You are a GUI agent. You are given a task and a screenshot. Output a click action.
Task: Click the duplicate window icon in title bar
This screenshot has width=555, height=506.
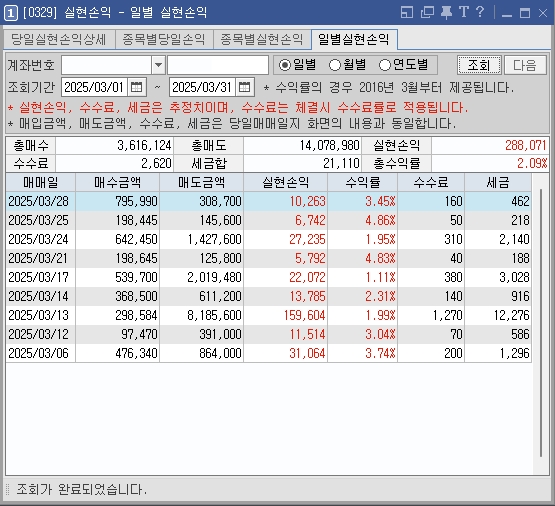click(x=427, y=12)
